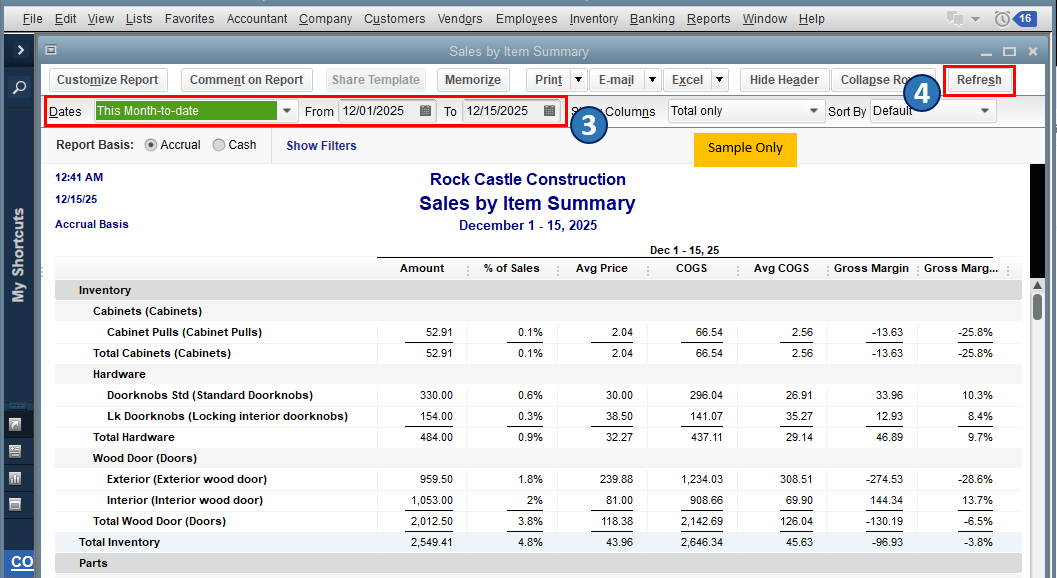This screenshot has height=578, width=1057.
Task: Open the report window system menu icon
Action: click(51, 50)
